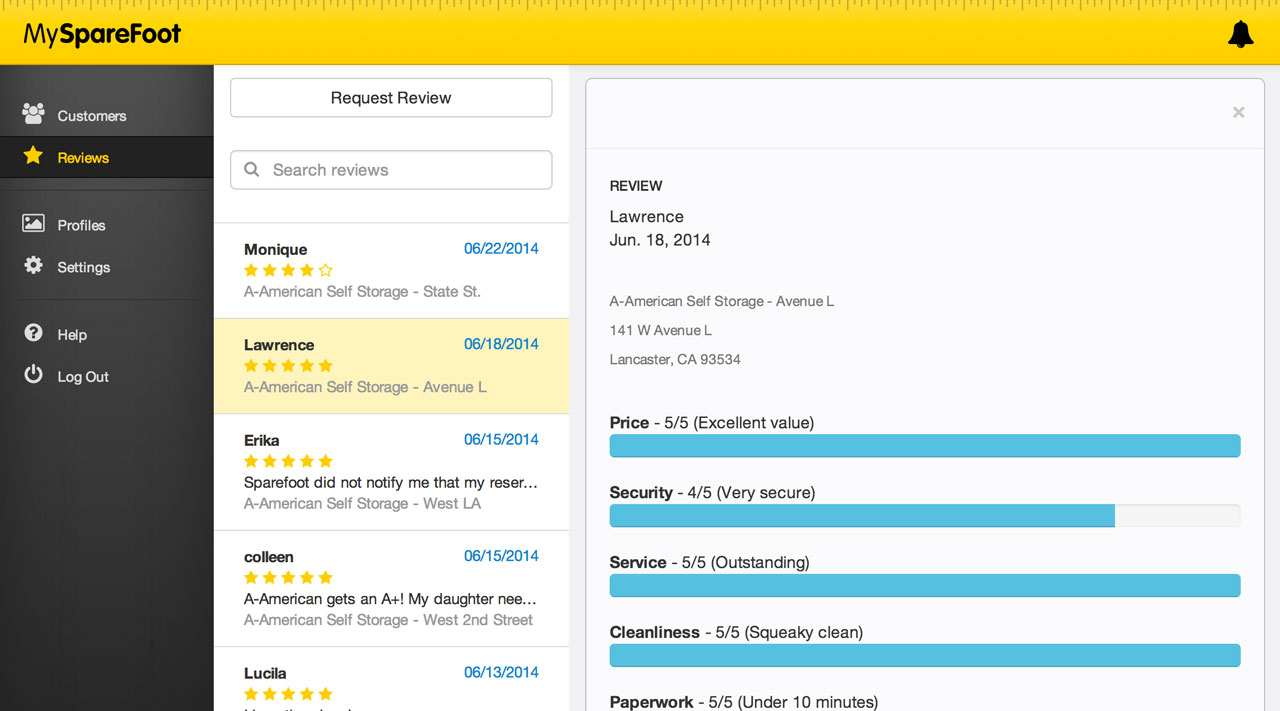This screenshot has width=1280, height=711.
Task: Click address line '141 W Avenue L'
Action: tap(661, 330)
